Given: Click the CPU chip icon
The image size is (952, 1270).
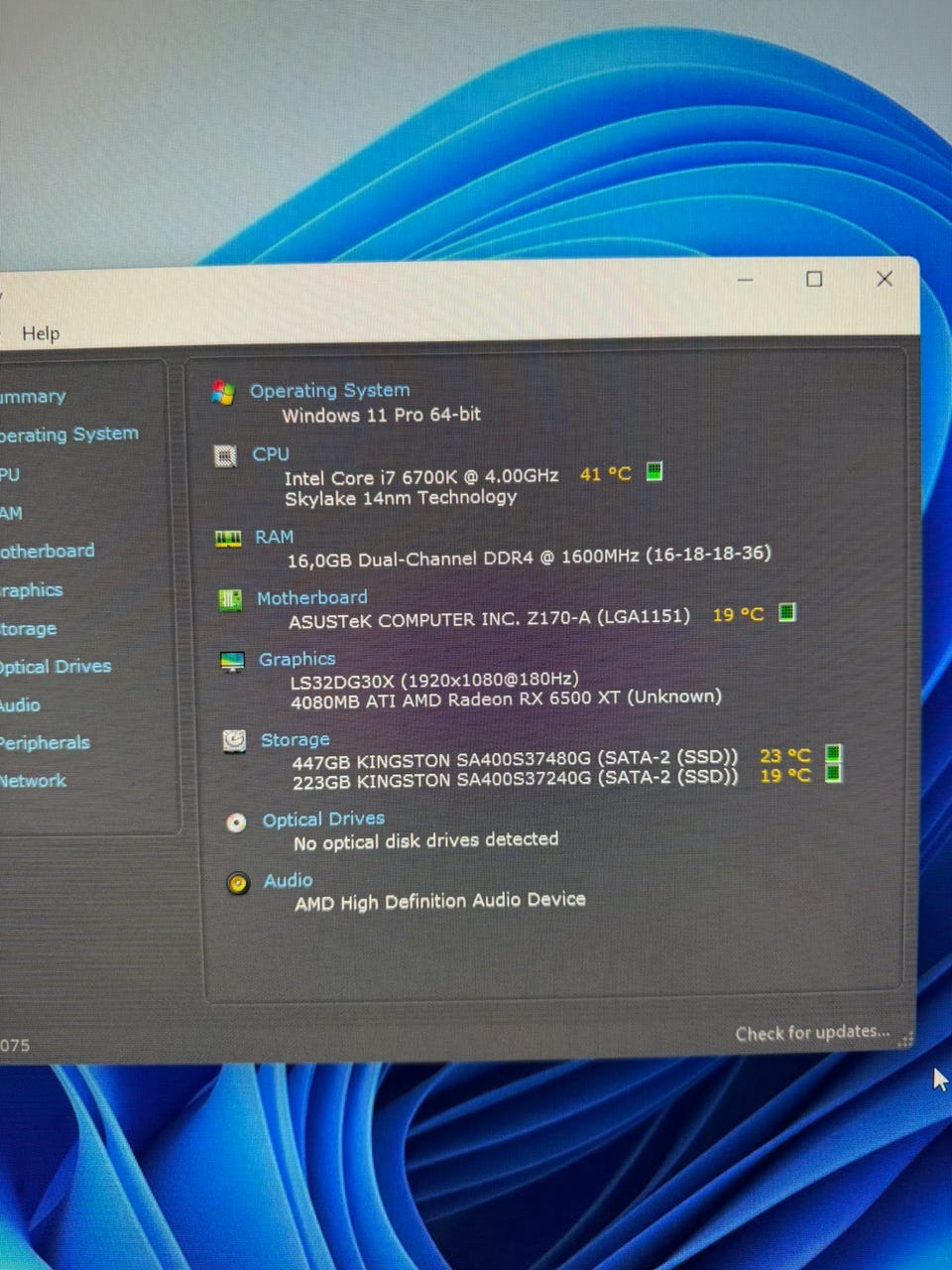Looking at the screenshot, I should 226,456.
